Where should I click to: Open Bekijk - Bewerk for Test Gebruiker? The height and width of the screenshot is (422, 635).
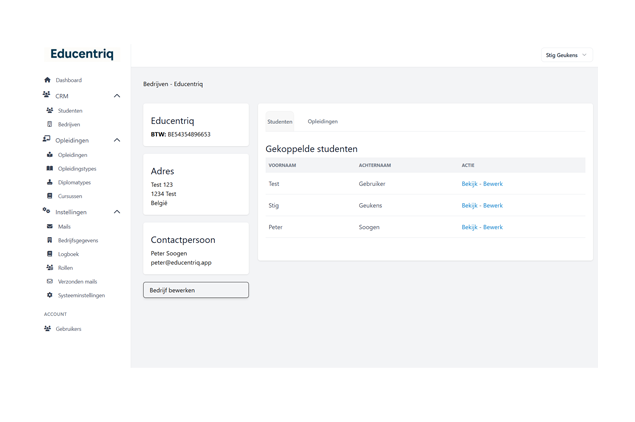(482, 184)
